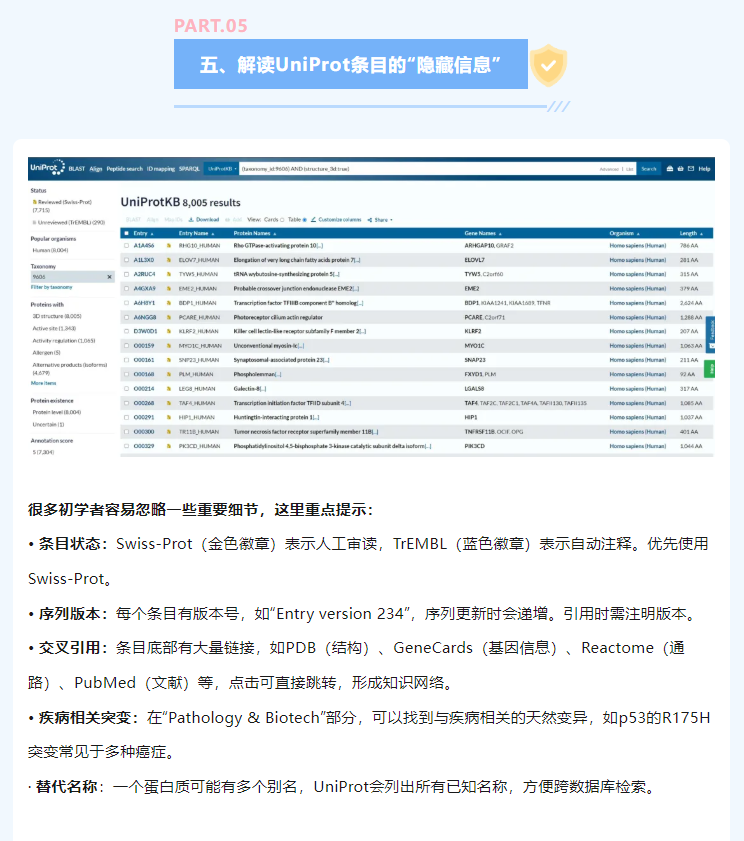Viewport: 744px width, 841px height.
Task: Click the Share icon
Action: [x=370, y=219]
